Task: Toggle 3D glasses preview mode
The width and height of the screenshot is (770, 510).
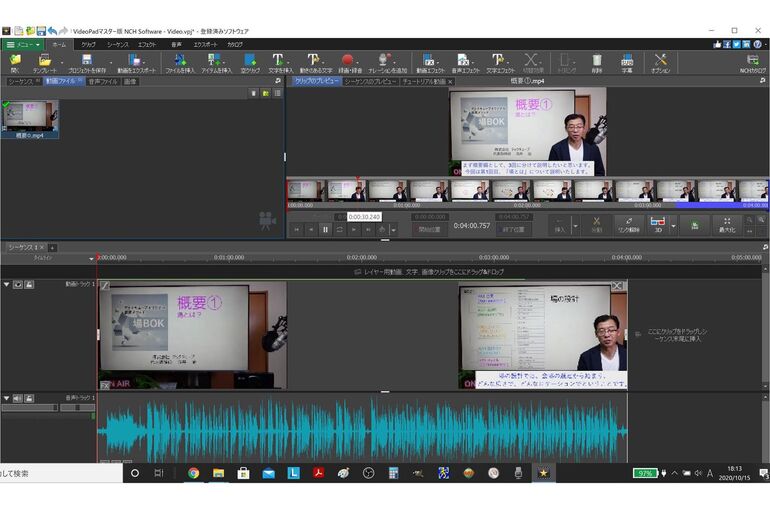Action: coord(658,225)
